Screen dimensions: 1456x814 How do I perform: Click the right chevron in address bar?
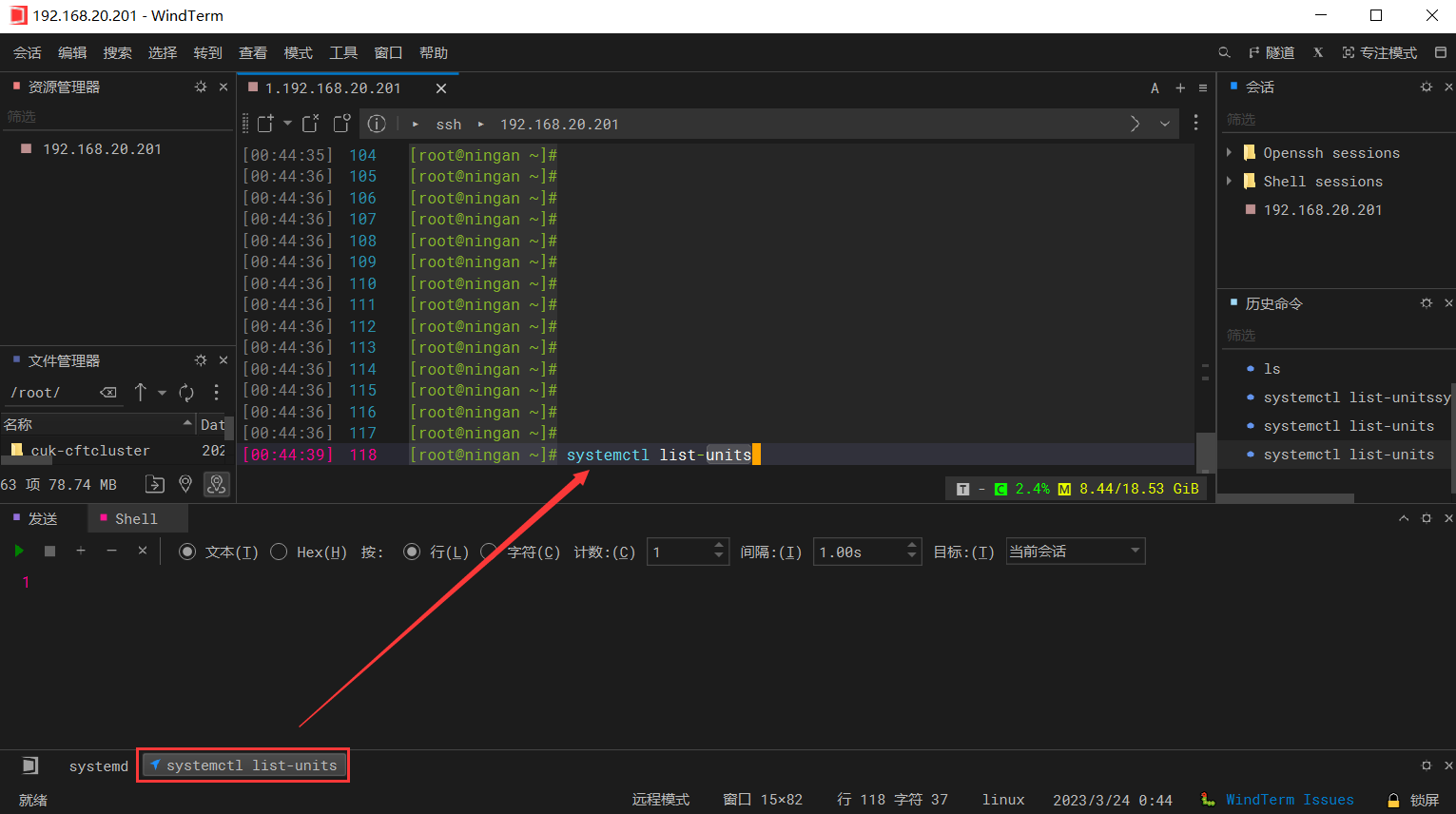click(1135, 124)
